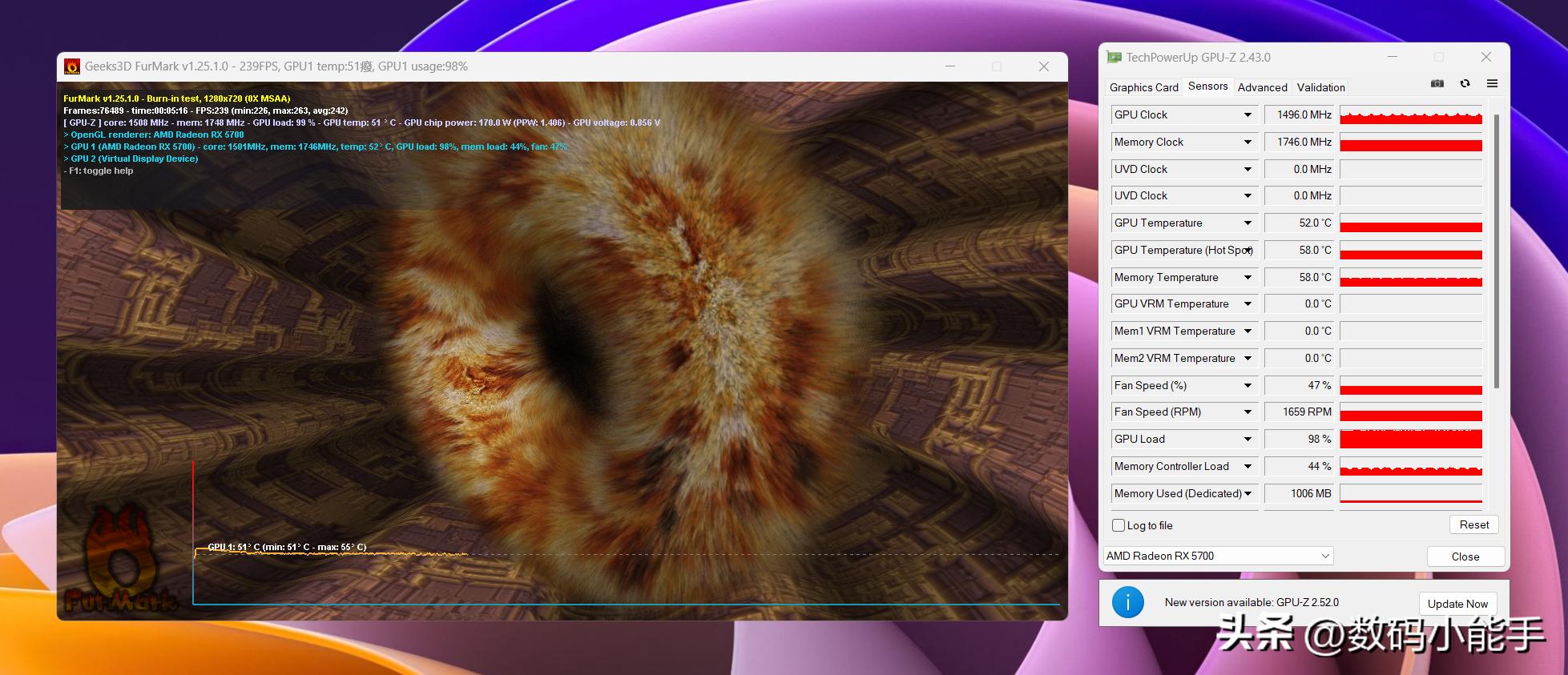Click the refresh icon in GPU-Z
The width and height of the screenshot is (1568, 675).
[1465, 84]
